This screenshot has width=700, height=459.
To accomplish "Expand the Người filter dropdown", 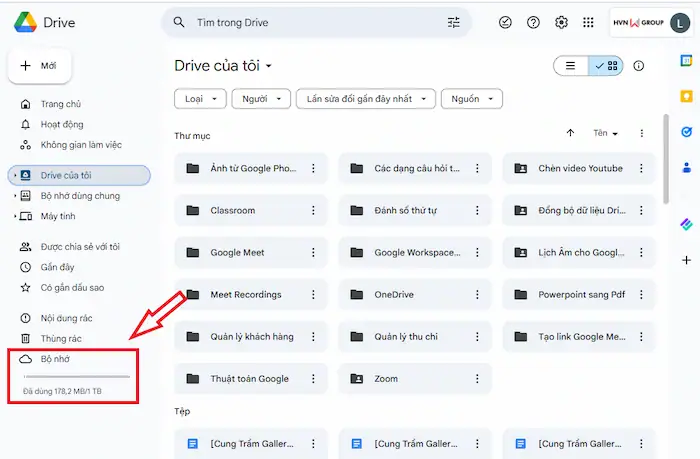I will [261, 99].
